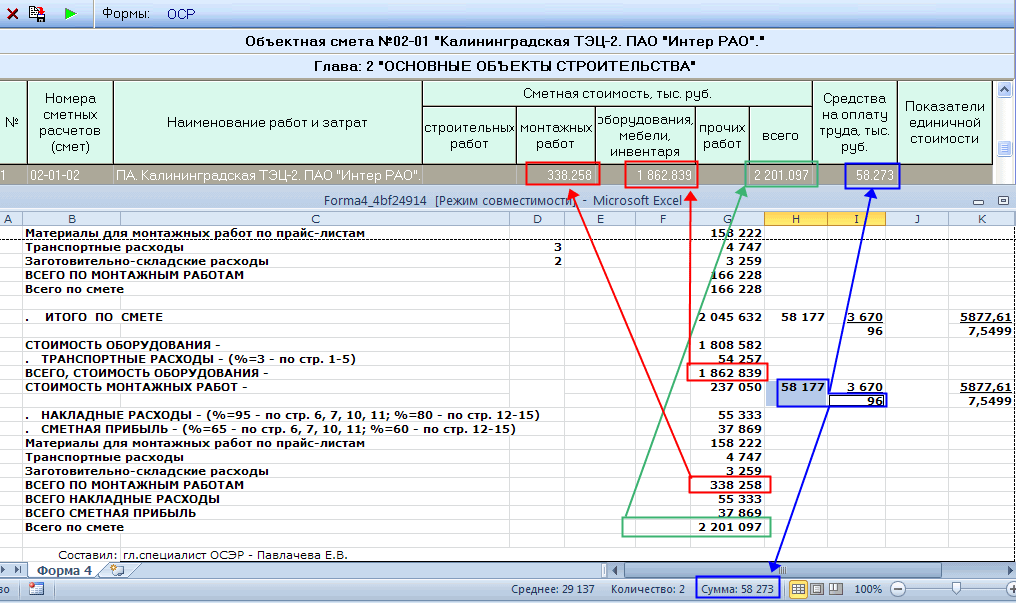1016x603 pixels.
Task: Open the ОСР forms link
Action: pyautogui.click(x=181, y=14)
